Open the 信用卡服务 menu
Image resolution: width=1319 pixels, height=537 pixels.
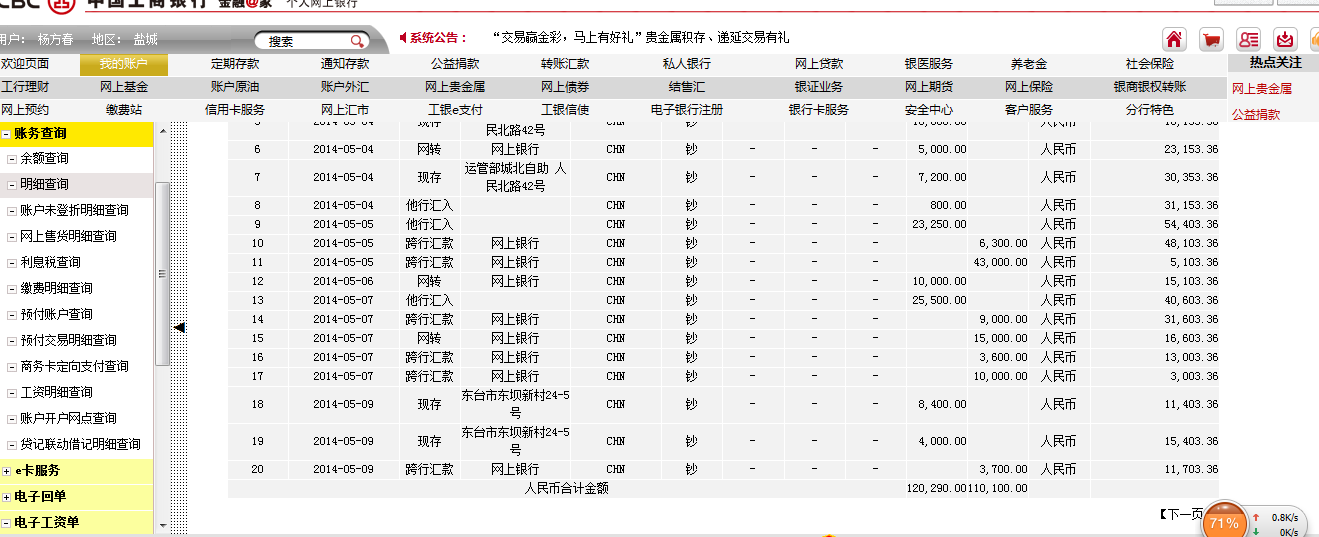[x=235, y=110]
